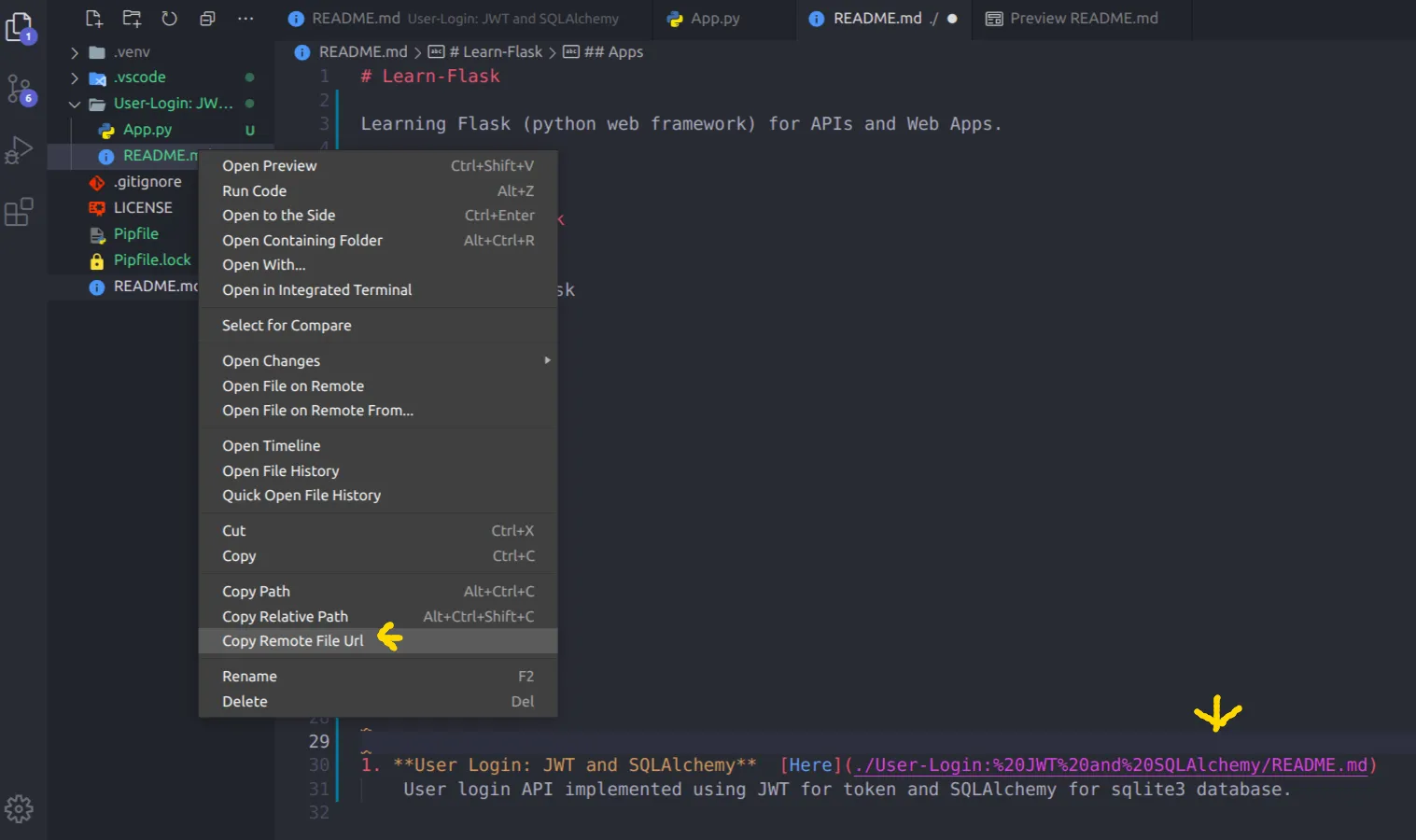Image resolution: width=1416 pixels, height=840 pixels.
Task: Expand the .venv folder chevron
Action: point(75,52)
